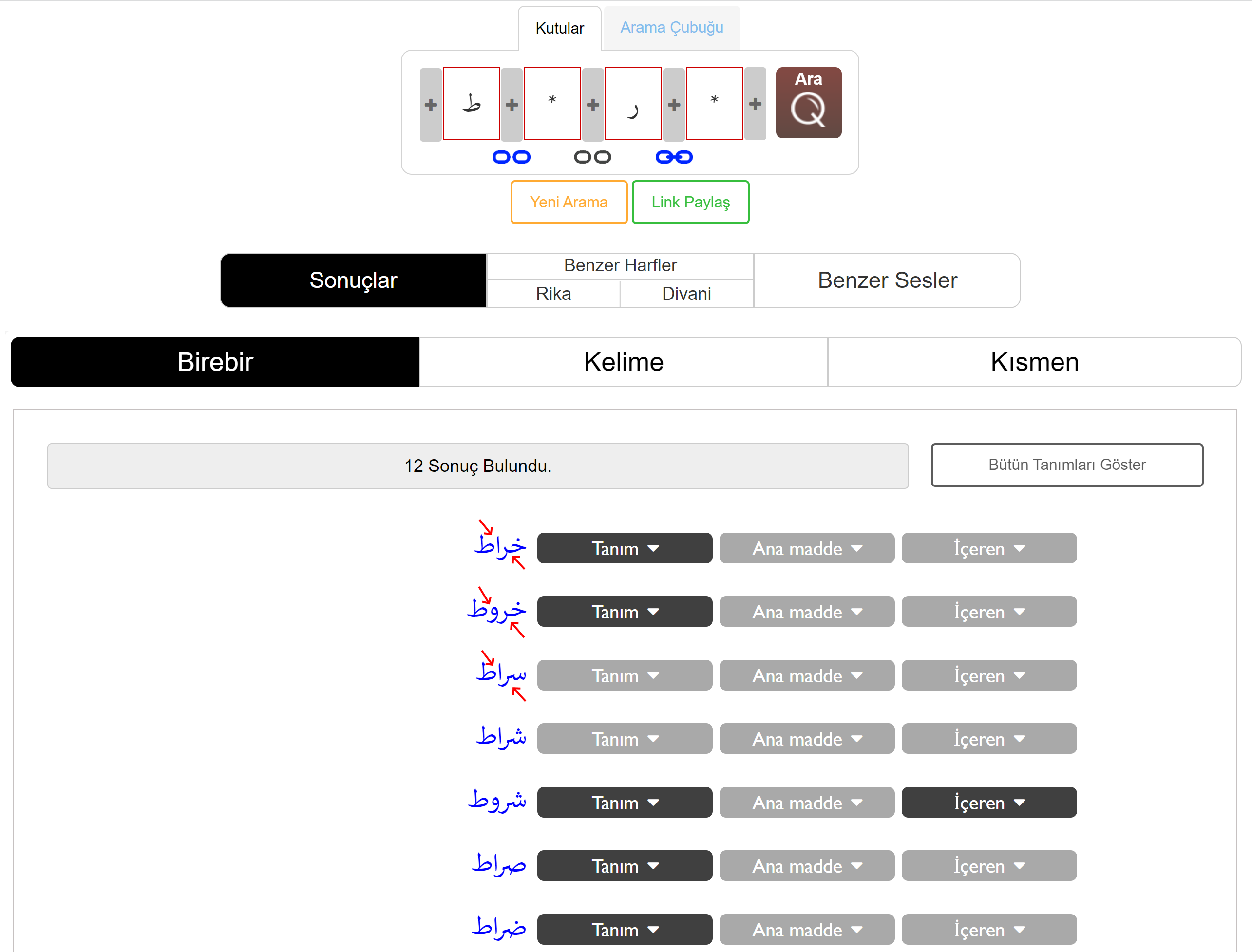
Task: Open the Benzer Sesler tab
Action: tap(887, 280)
